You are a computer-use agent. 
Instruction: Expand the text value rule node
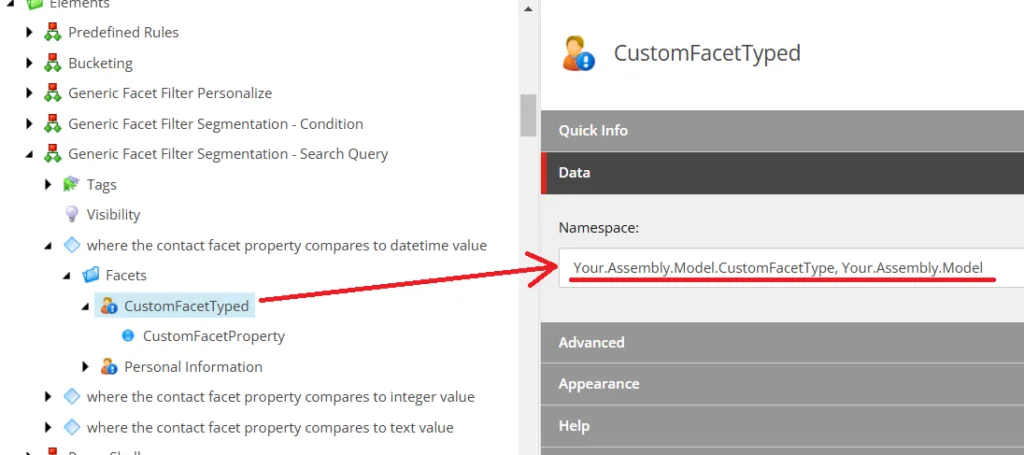coord(48,427)
